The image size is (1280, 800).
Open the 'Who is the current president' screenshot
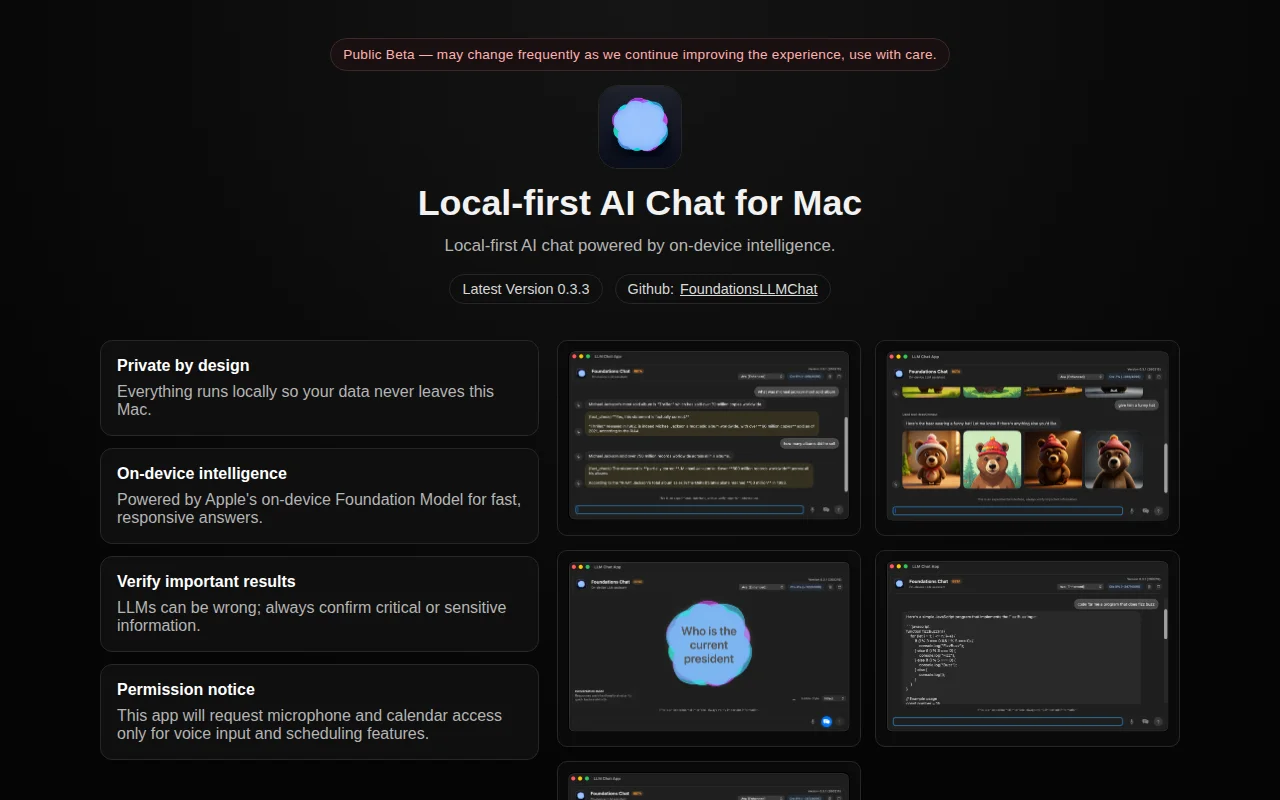tap(709, 649)
